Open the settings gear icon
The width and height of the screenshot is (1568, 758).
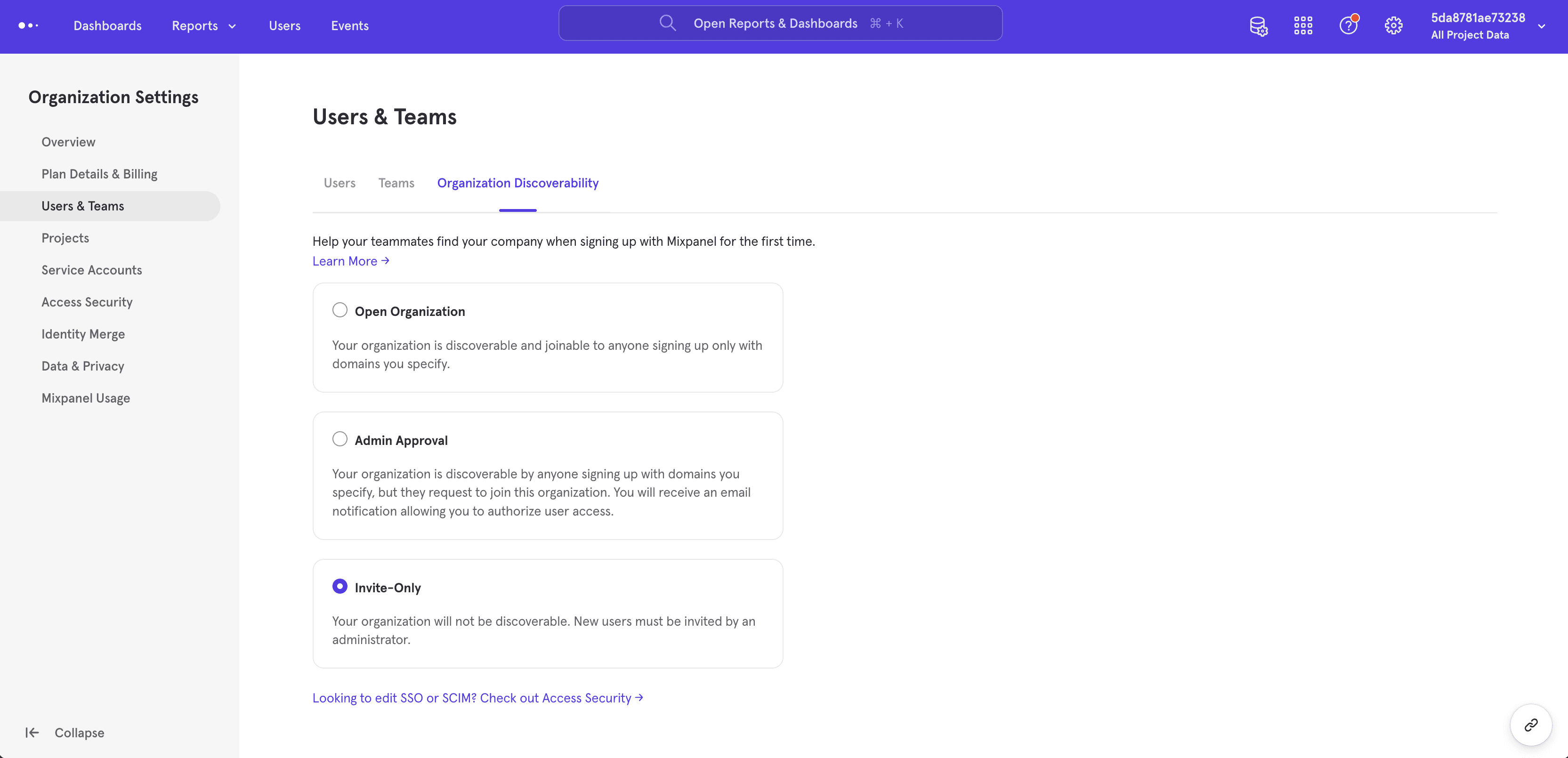coord(1393,25)
